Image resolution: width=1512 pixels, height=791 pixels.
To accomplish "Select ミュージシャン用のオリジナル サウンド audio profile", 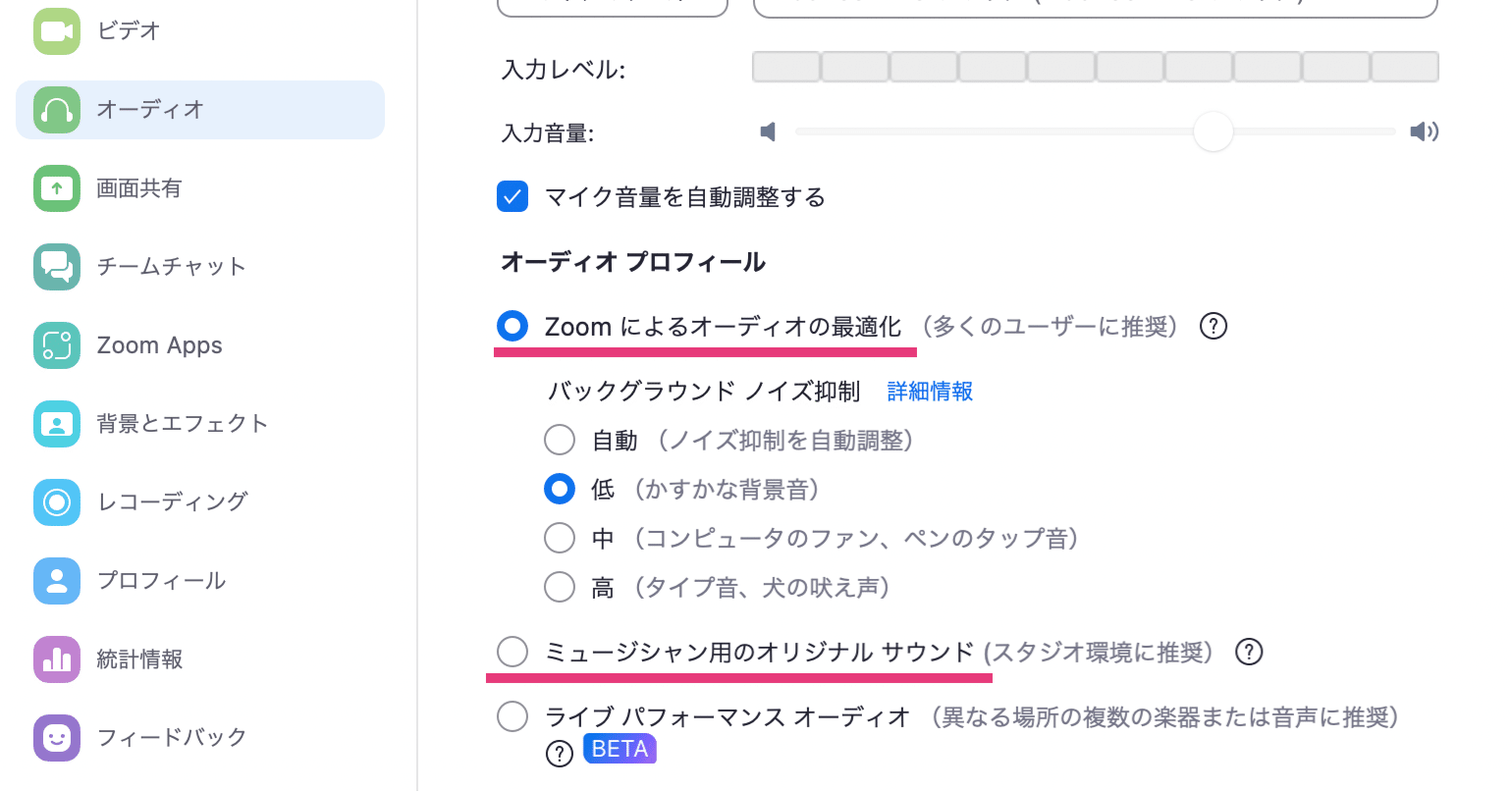I will pos(512,651).
